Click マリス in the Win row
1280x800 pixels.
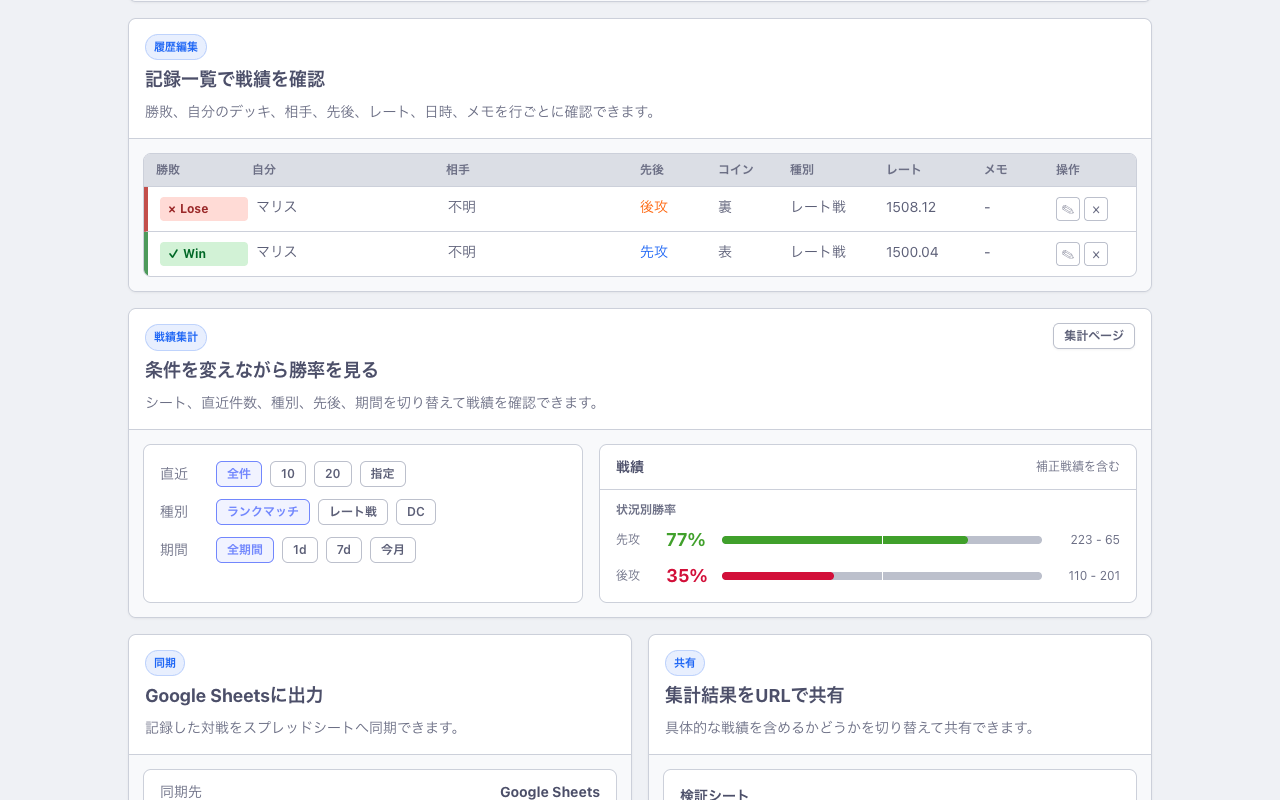277,252
